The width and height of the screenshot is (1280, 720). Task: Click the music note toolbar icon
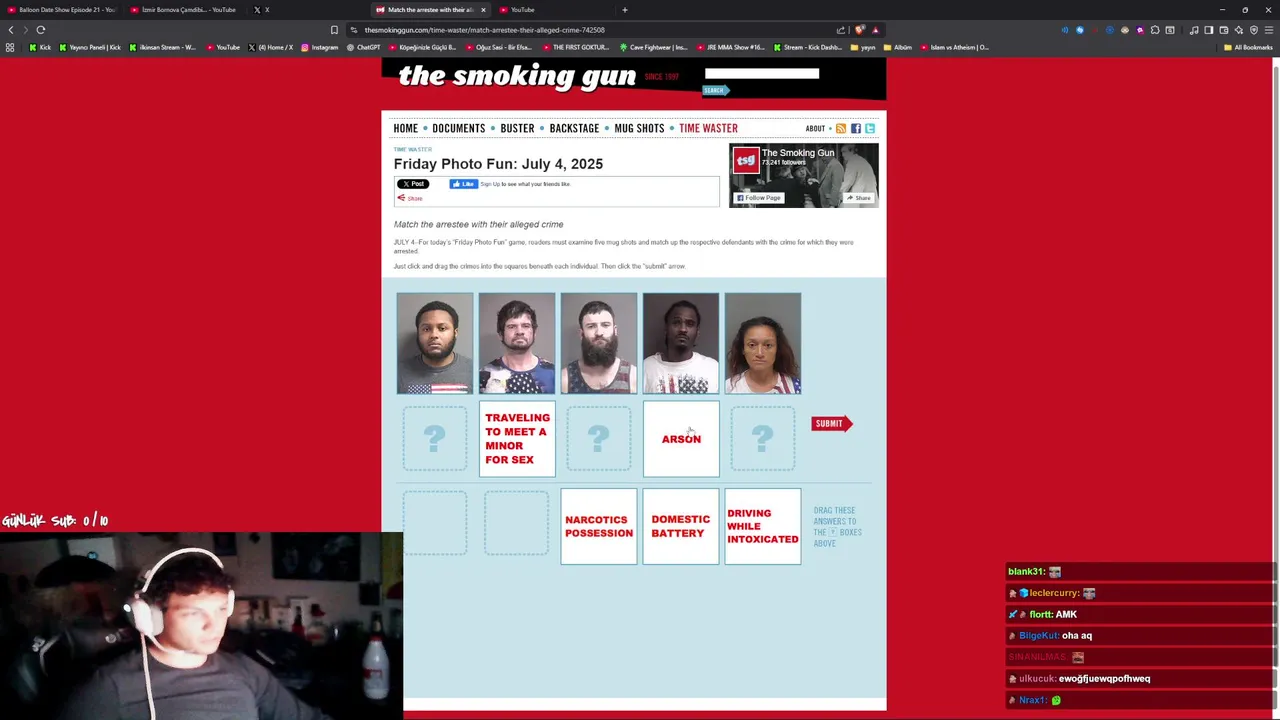point(1194,30)
